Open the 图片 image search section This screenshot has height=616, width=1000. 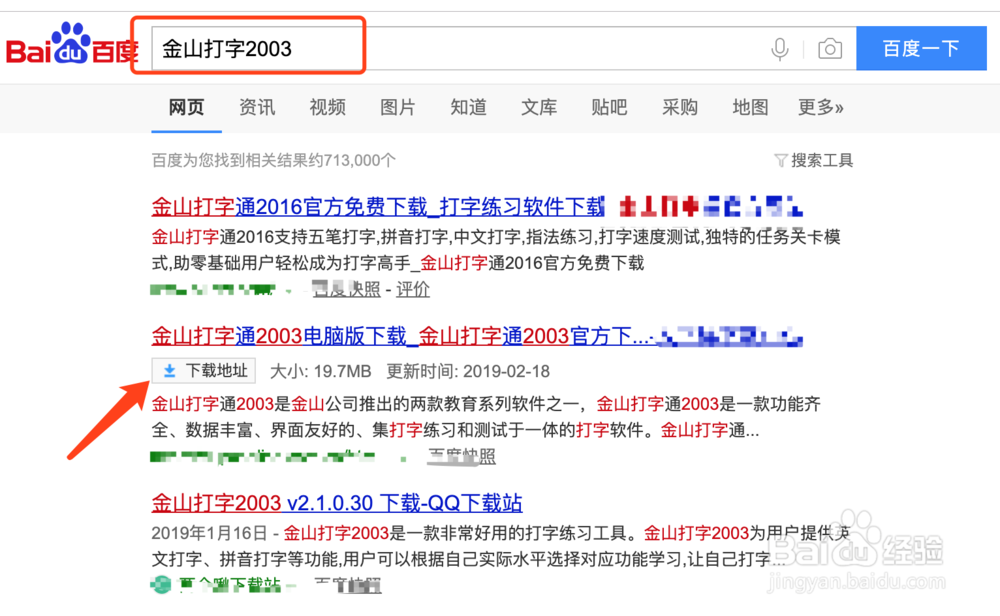[397, 107]
